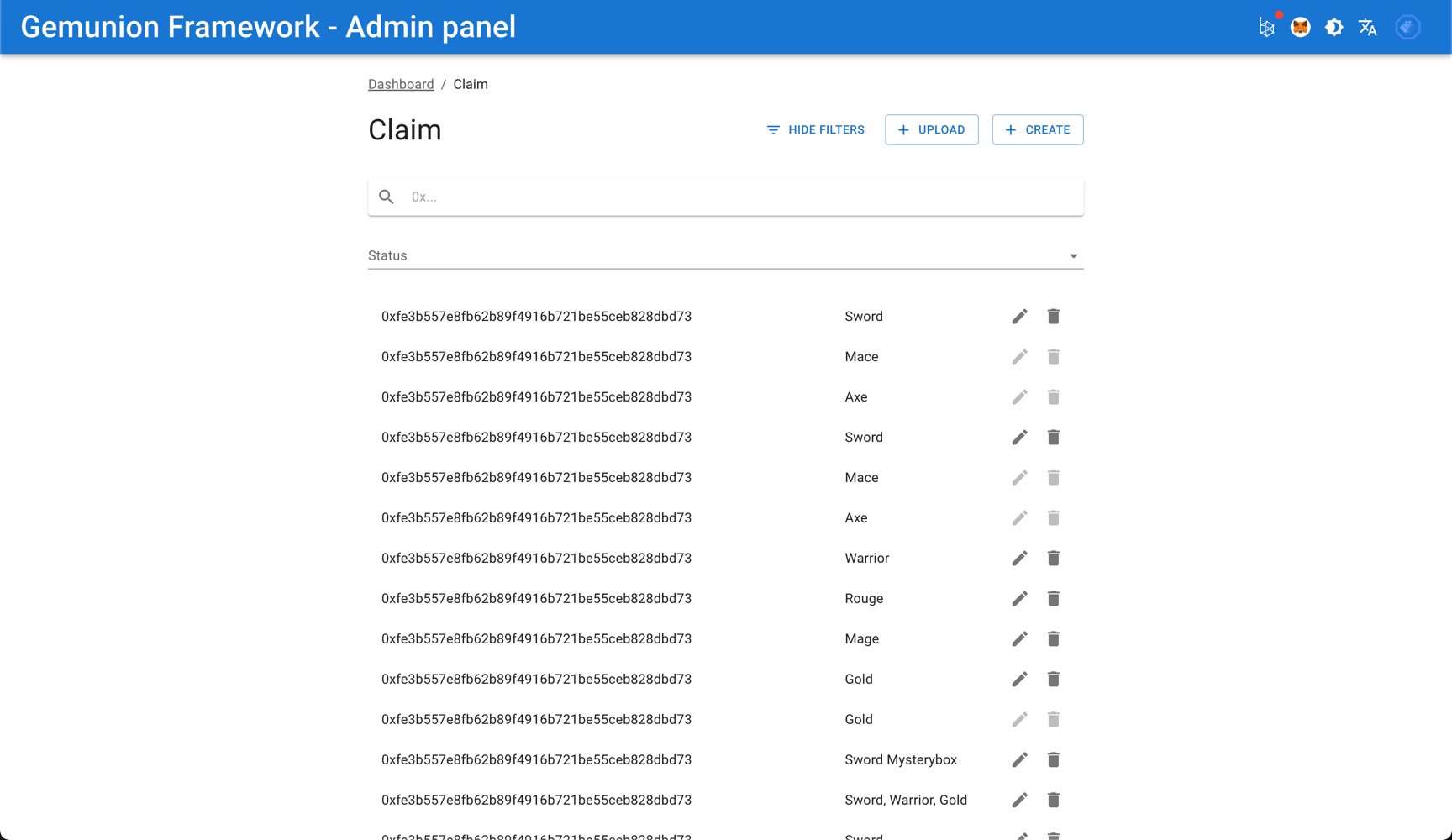Screen dimensions: 1452x840
Task: Delete the Sword Mysterybox claim
Action: (x=1053, y=760)
